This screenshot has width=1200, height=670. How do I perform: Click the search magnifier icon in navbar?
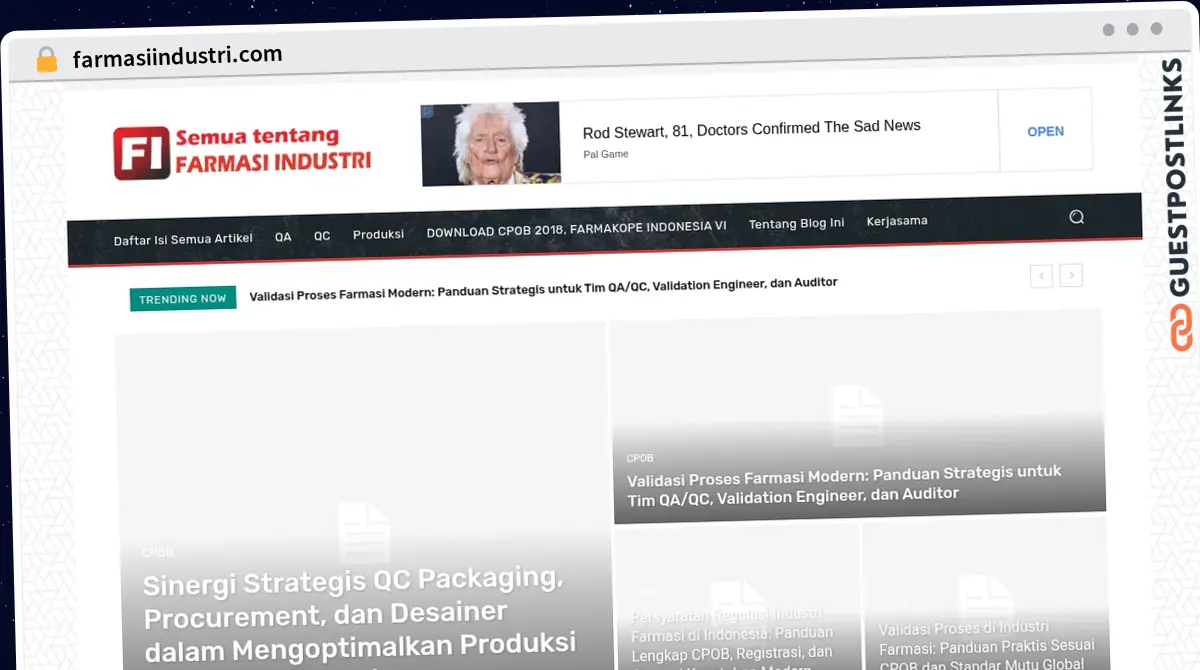pyautogui.click(x=1076, y=217)
